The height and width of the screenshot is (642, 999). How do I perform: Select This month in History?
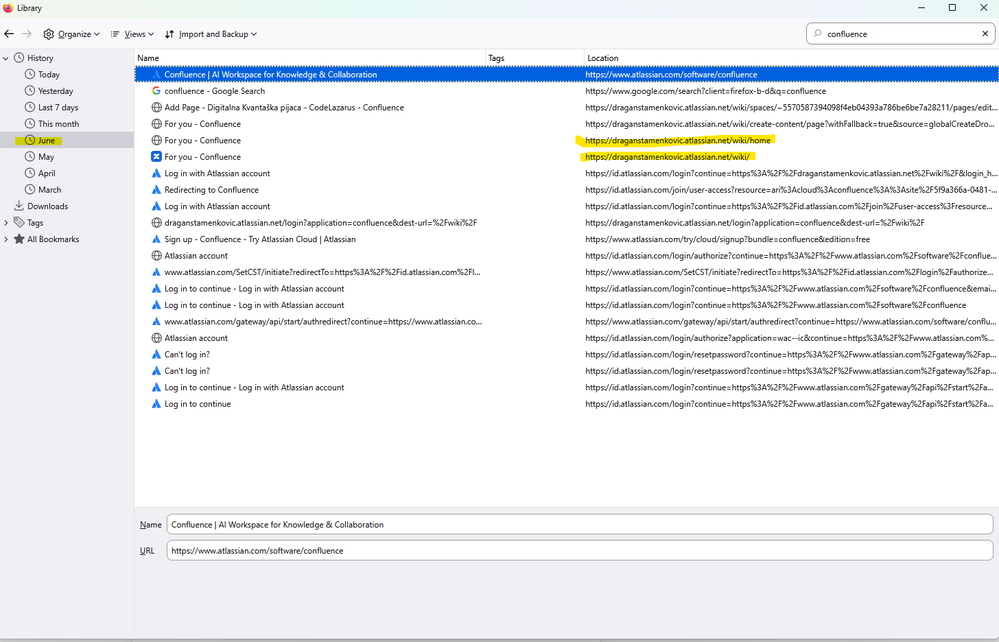pyautogui.click(x=59, y=124)
